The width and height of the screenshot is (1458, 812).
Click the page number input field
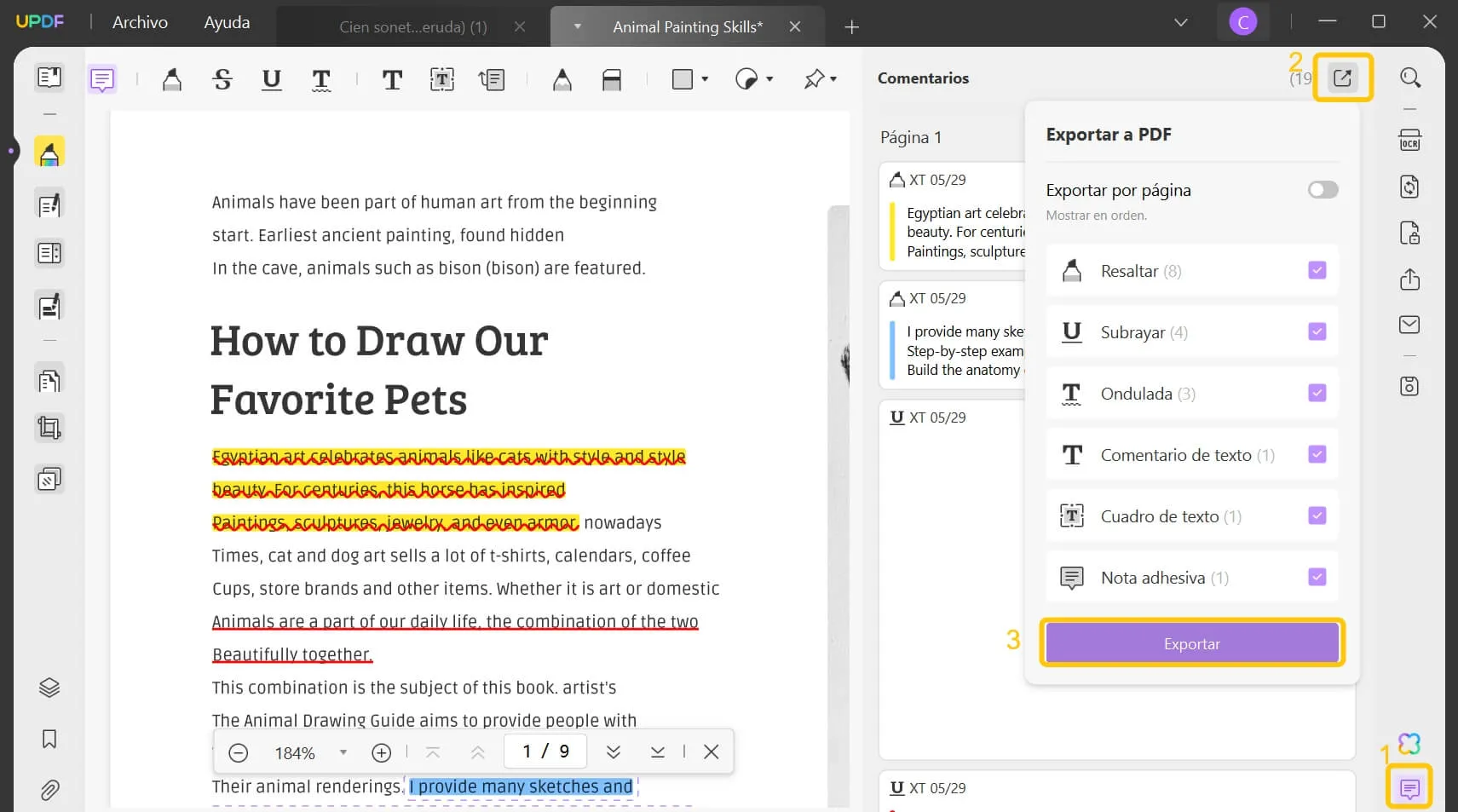(545, 752)
